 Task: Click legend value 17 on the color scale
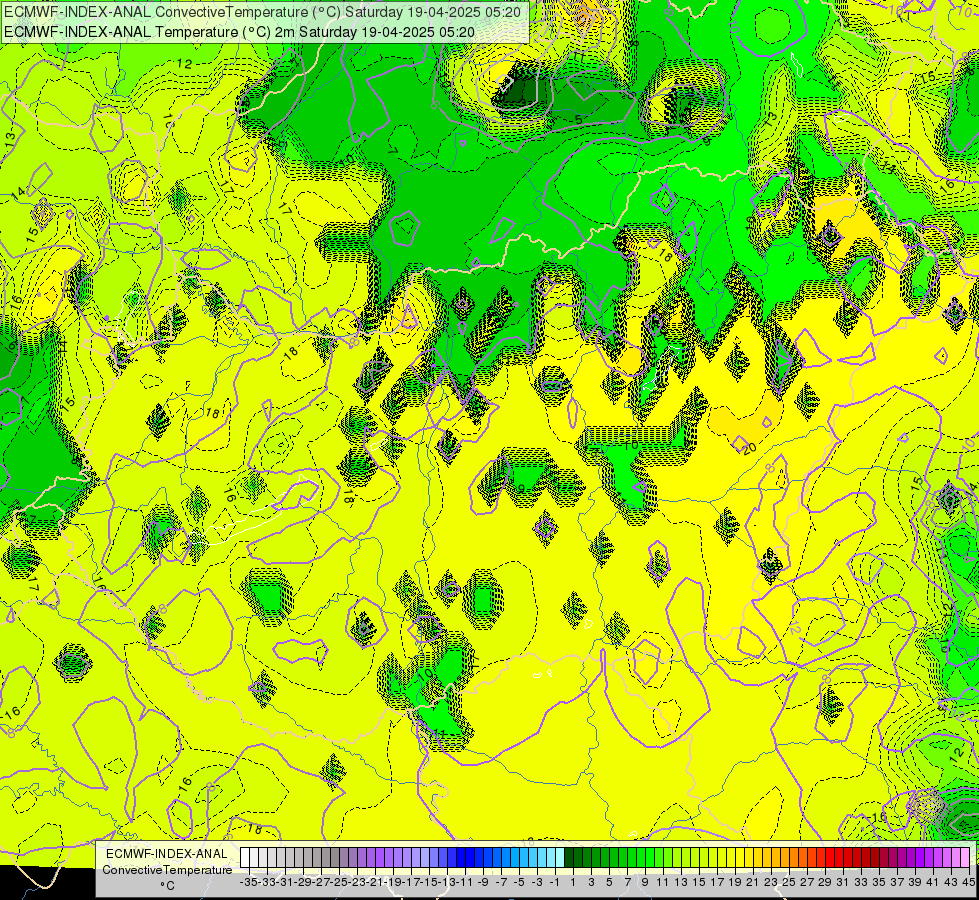point(717,883)
